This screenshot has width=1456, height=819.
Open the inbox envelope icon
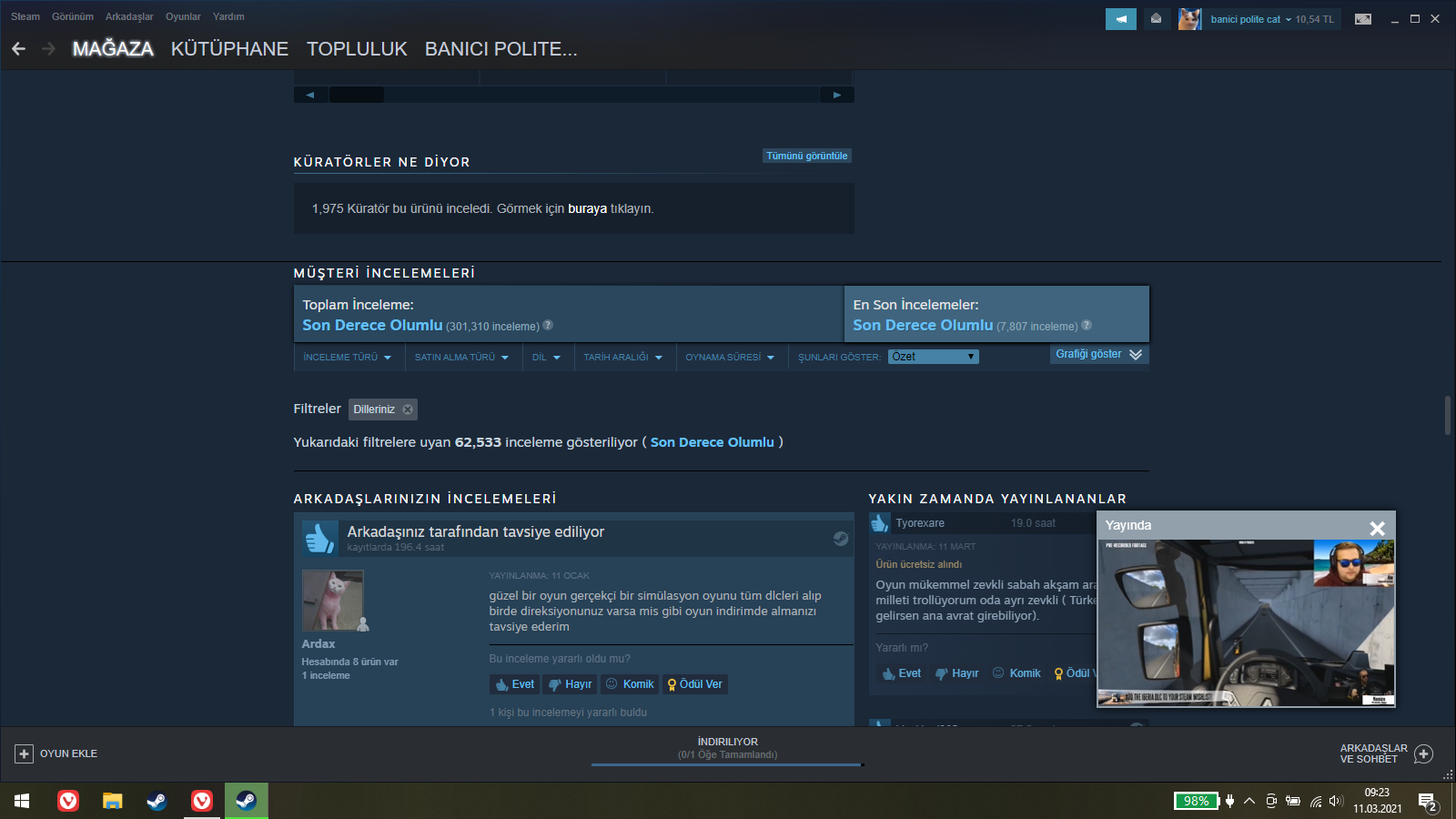[1157, 19]
